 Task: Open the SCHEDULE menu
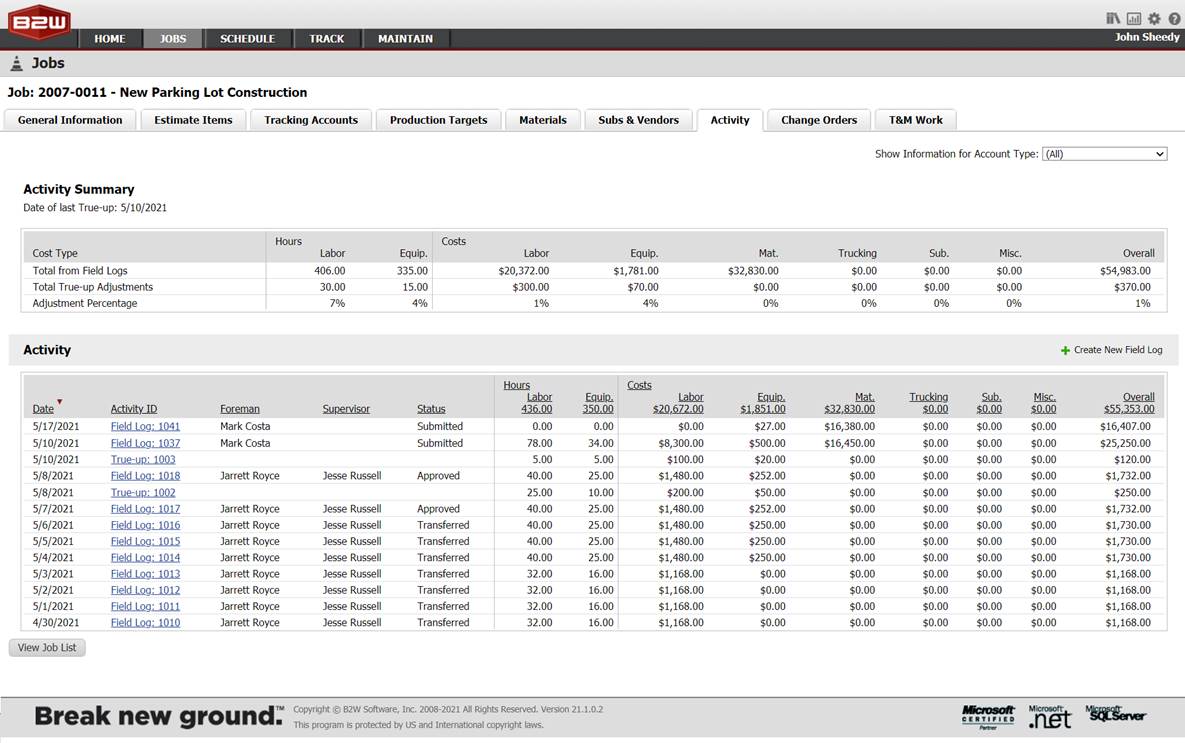pos(247,39)
